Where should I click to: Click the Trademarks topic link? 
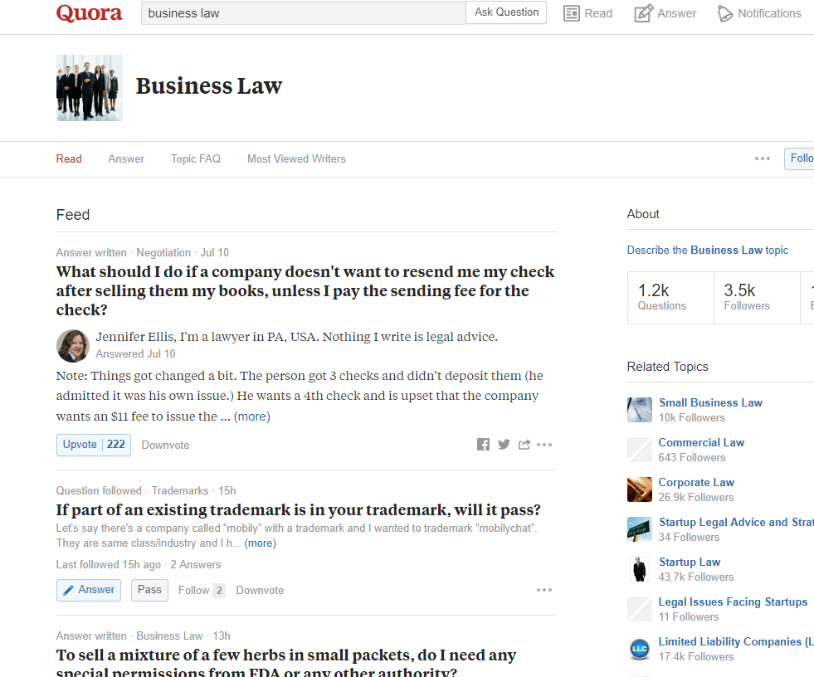(x=180, y=491)
